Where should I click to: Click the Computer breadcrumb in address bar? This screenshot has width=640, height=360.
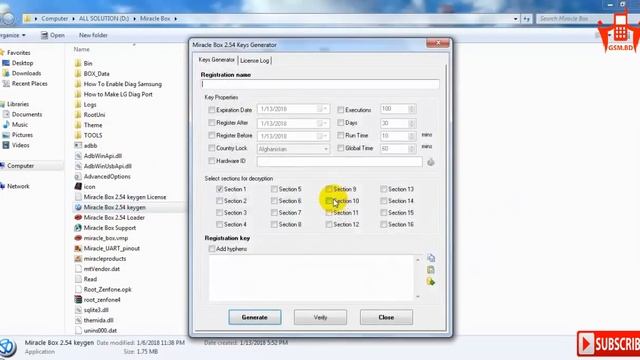[x=55, y=19]
